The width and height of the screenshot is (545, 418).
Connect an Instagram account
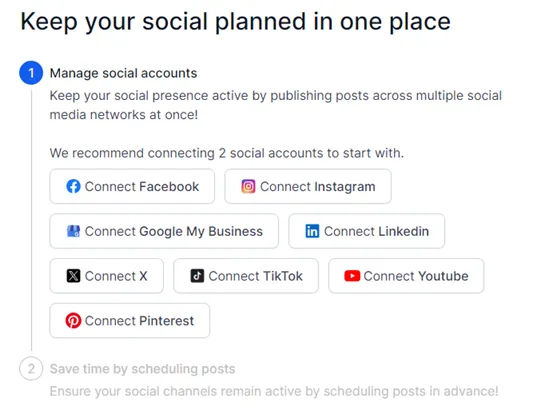tap(308, 187)
